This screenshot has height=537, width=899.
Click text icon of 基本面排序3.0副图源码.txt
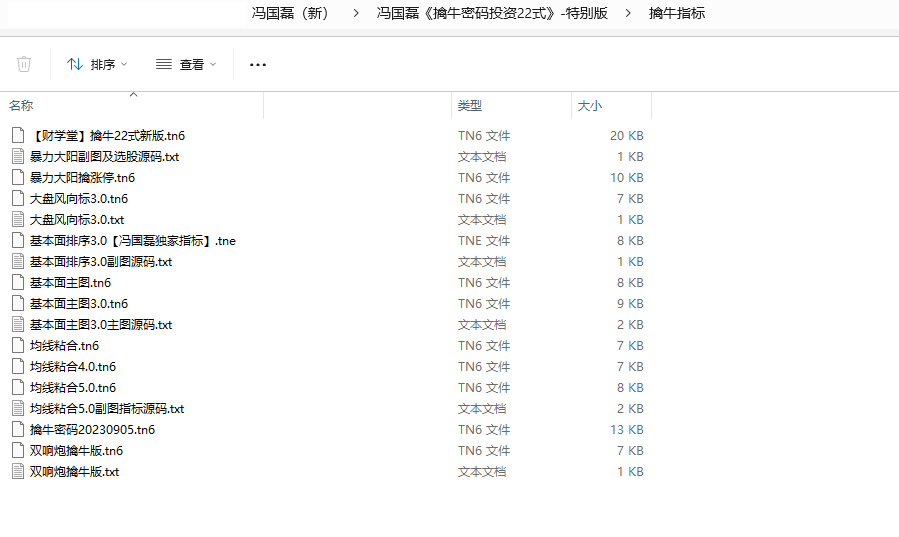click(x=18, y=261)
